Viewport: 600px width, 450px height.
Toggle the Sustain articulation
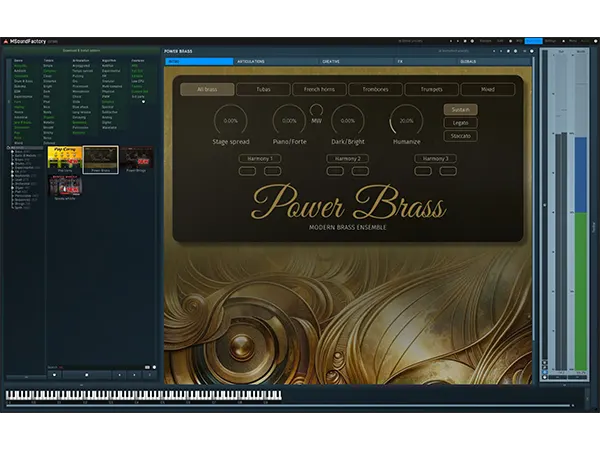click(x=460, y=109)
